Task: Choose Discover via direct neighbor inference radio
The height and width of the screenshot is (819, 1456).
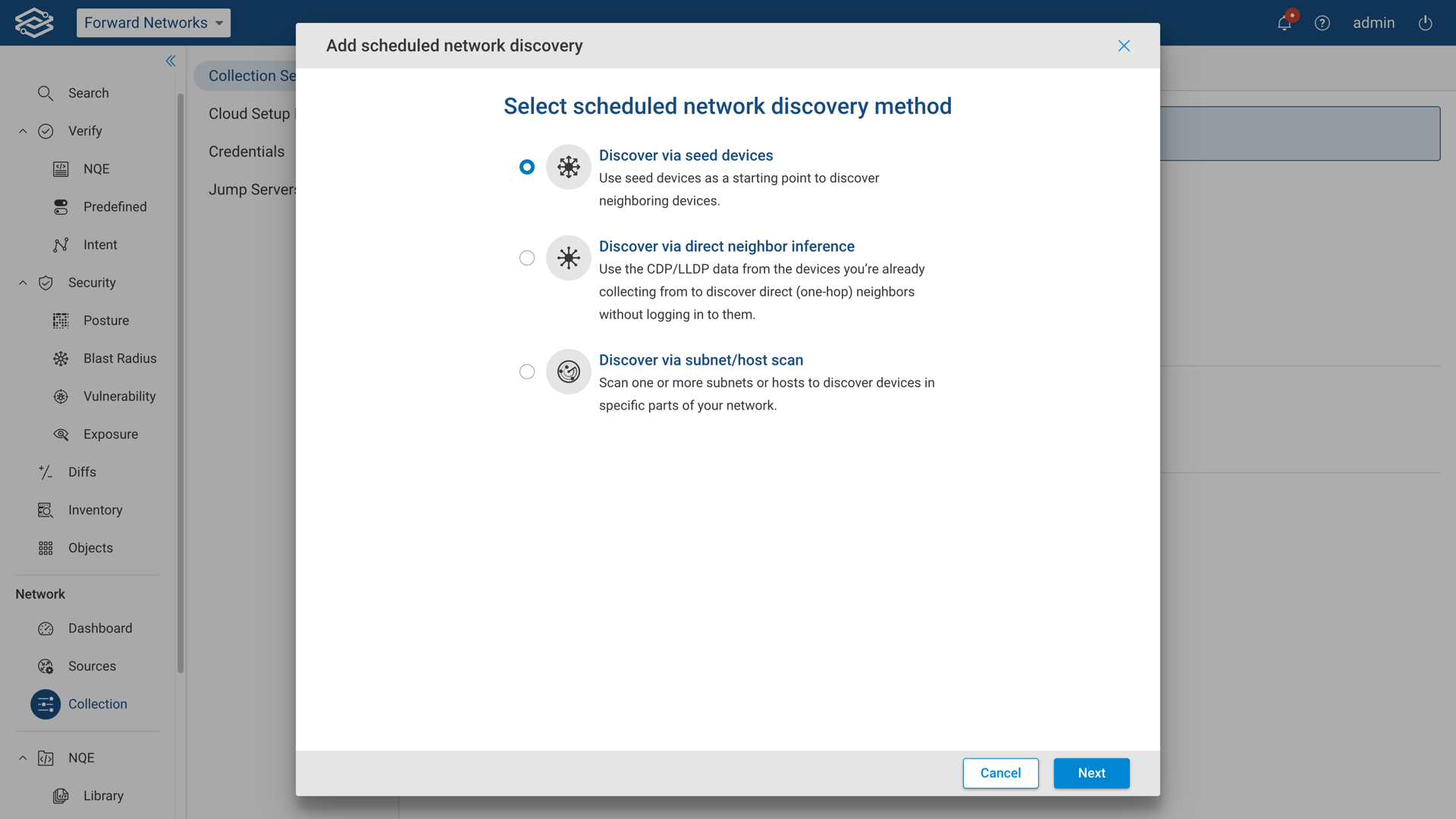Action: 526,258
